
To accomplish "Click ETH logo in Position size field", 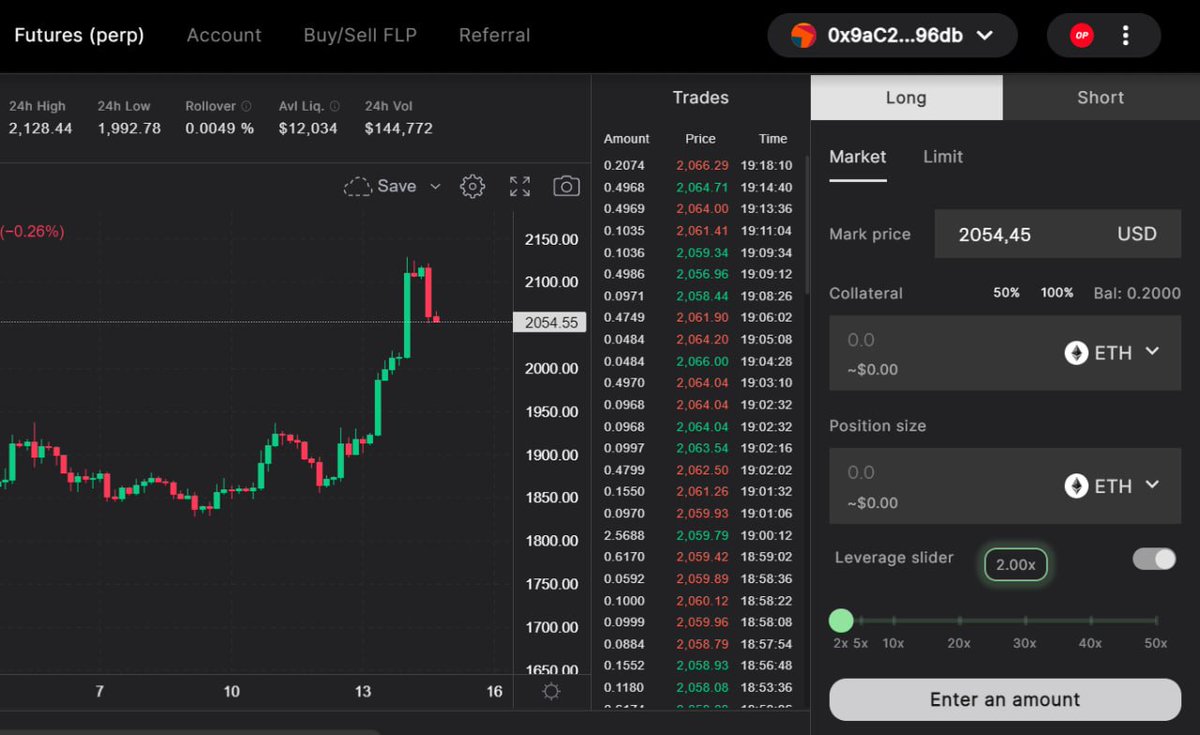I will (x=1076, y=486).
